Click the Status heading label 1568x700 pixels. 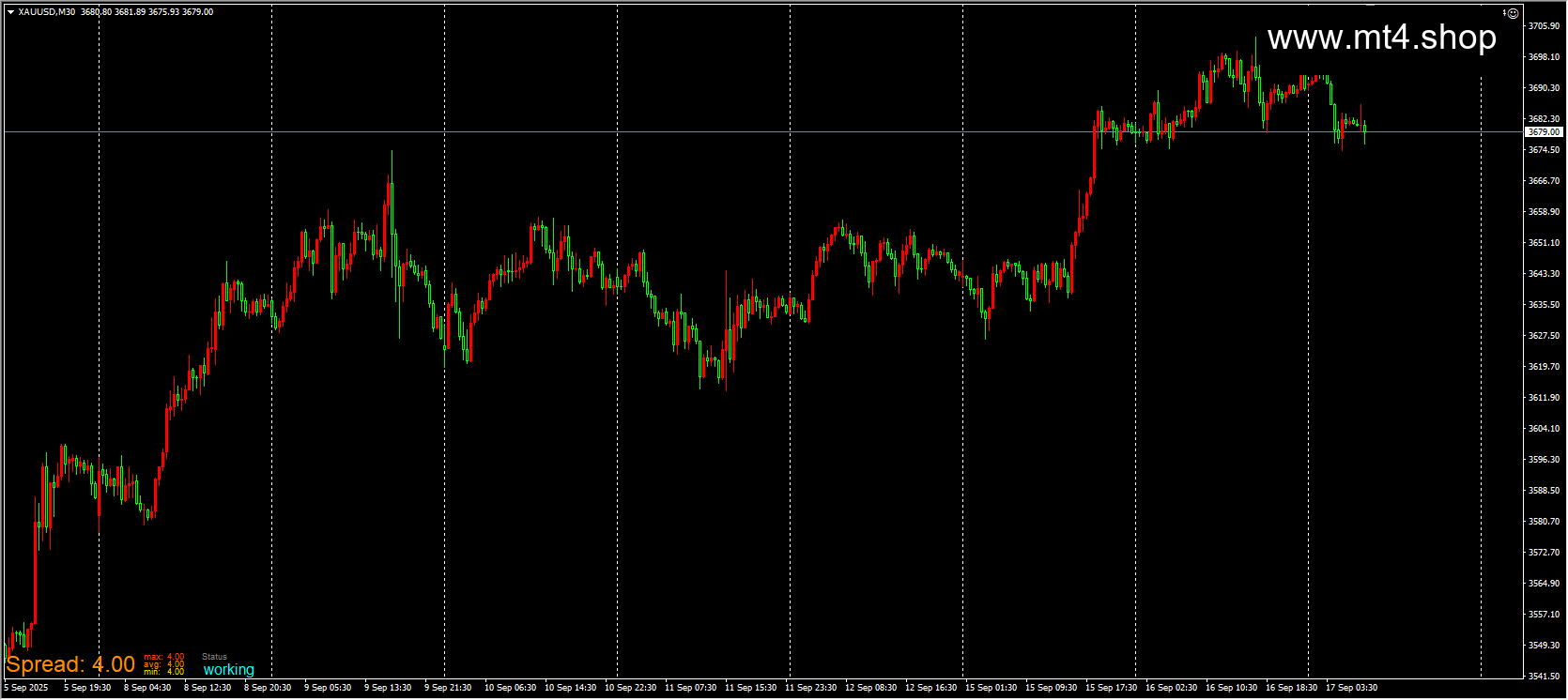(215, 657)
